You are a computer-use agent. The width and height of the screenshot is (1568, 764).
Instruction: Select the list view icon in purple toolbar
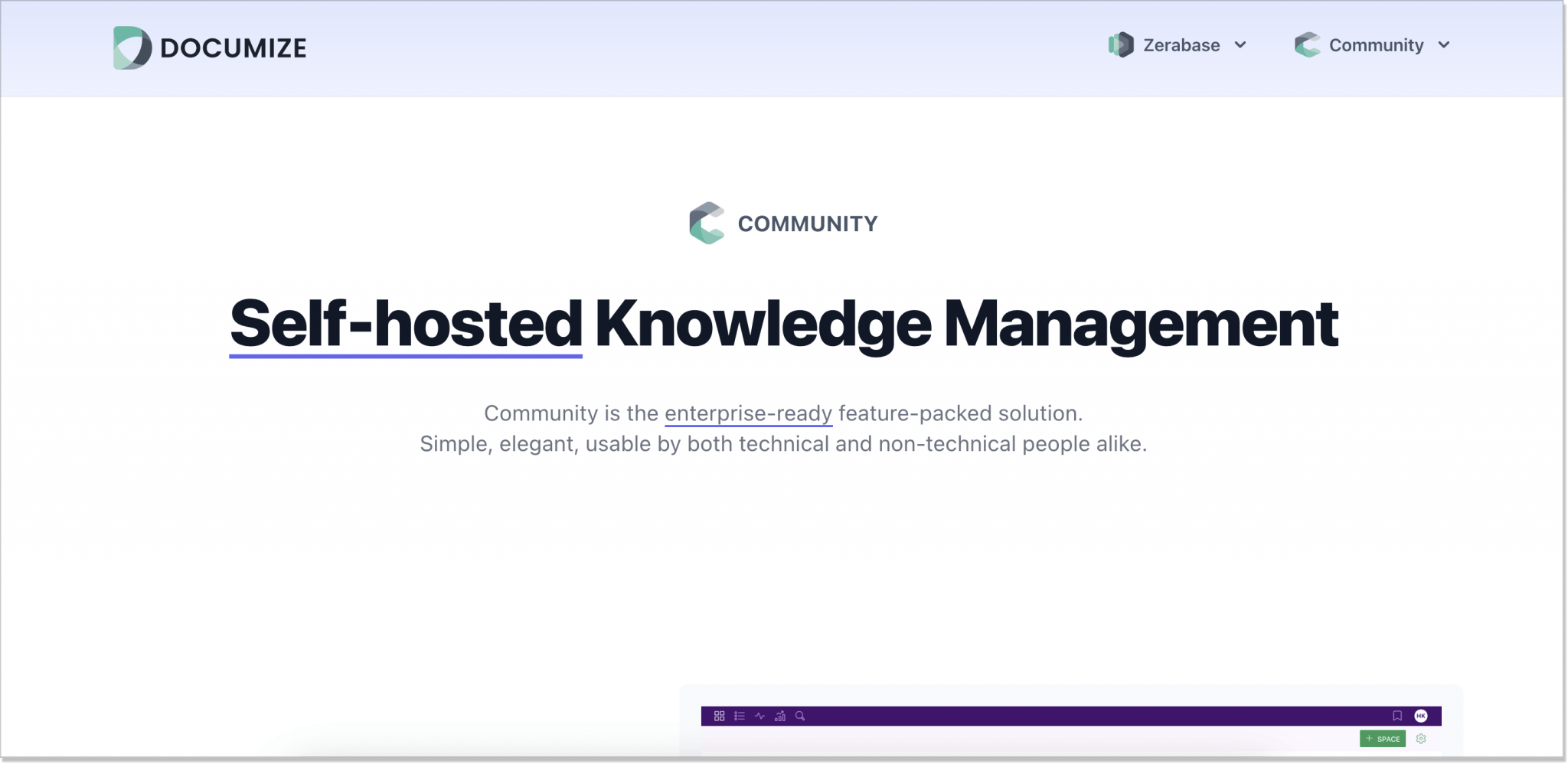click(740, 717)
